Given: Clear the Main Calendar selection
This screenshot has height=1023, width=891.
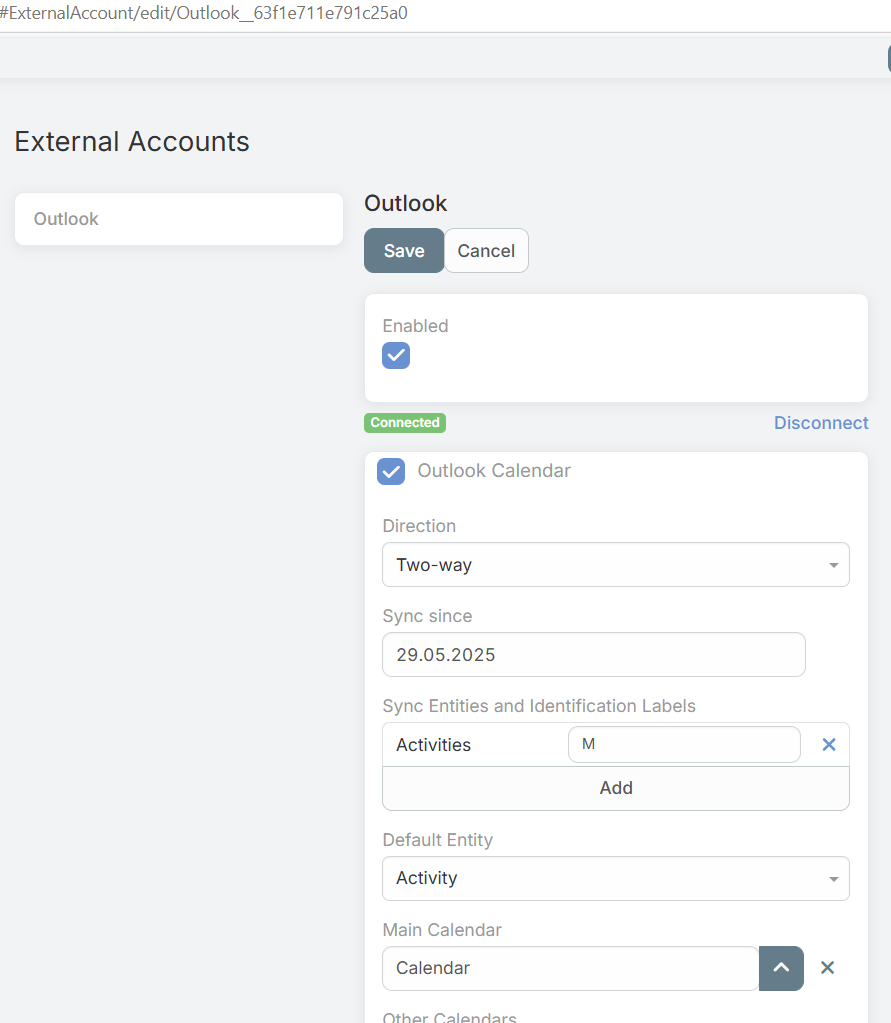Looking at the screenshot, I should [827, 968].
